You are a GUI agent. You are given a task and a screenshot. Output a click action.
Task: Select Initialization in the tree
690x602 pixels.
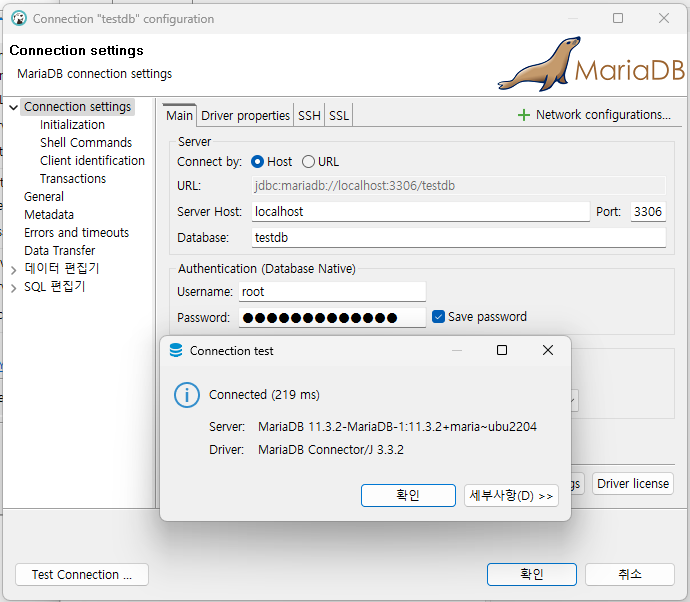tap(72, 125)
